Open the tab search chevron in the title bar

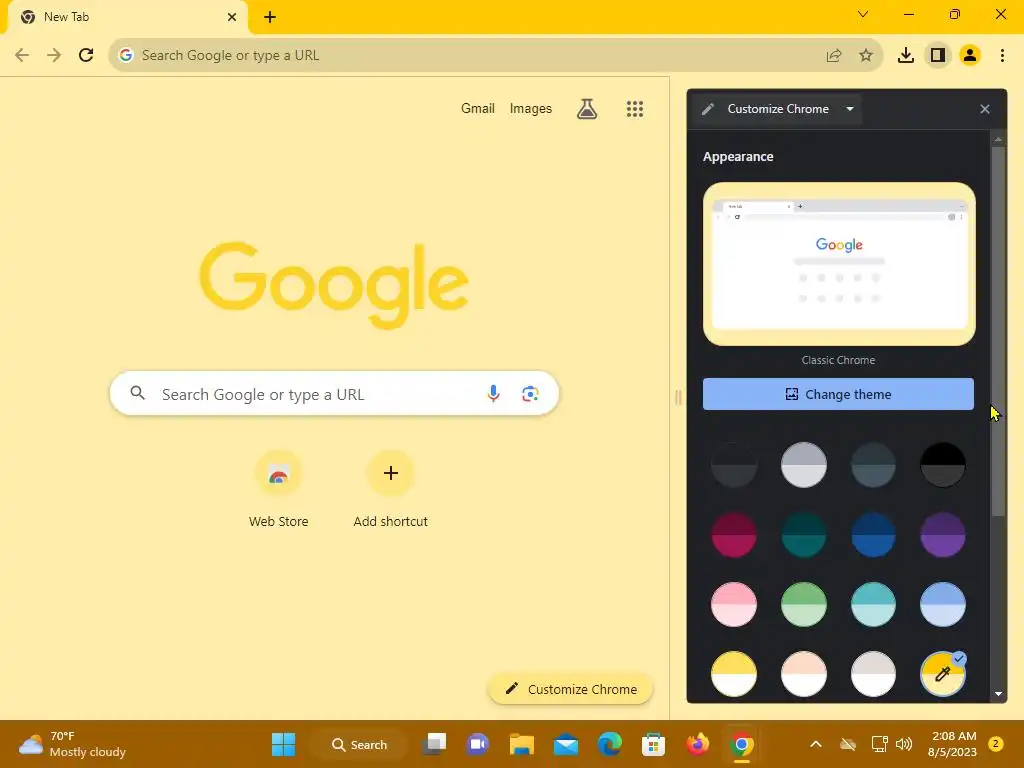point(863,14)
